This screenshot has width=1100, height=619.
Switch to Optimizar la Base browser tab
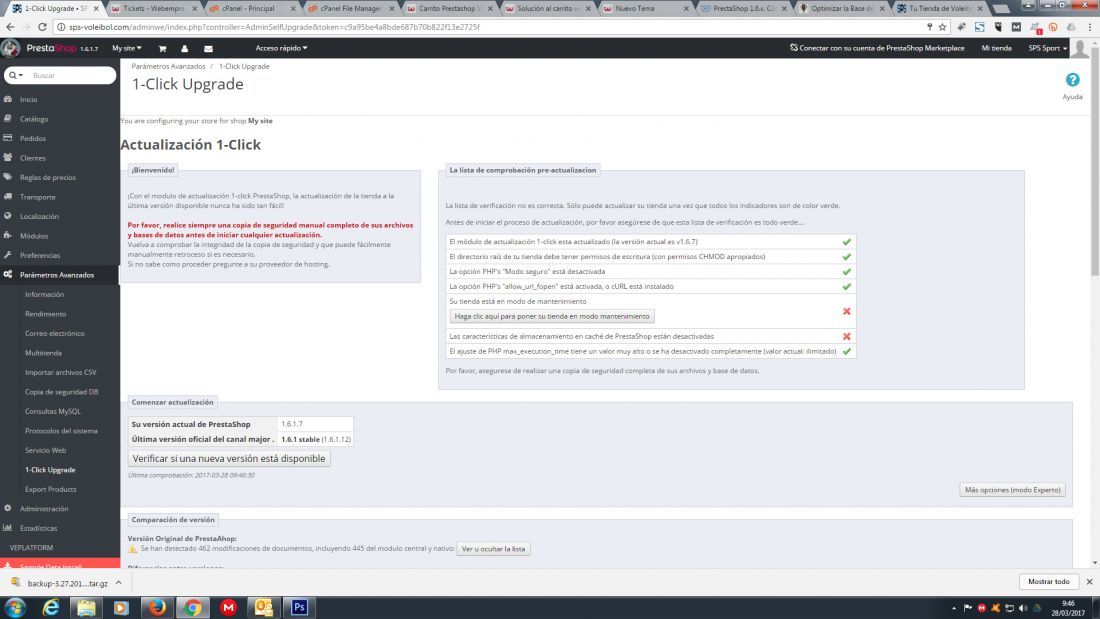tap(842, 8)
